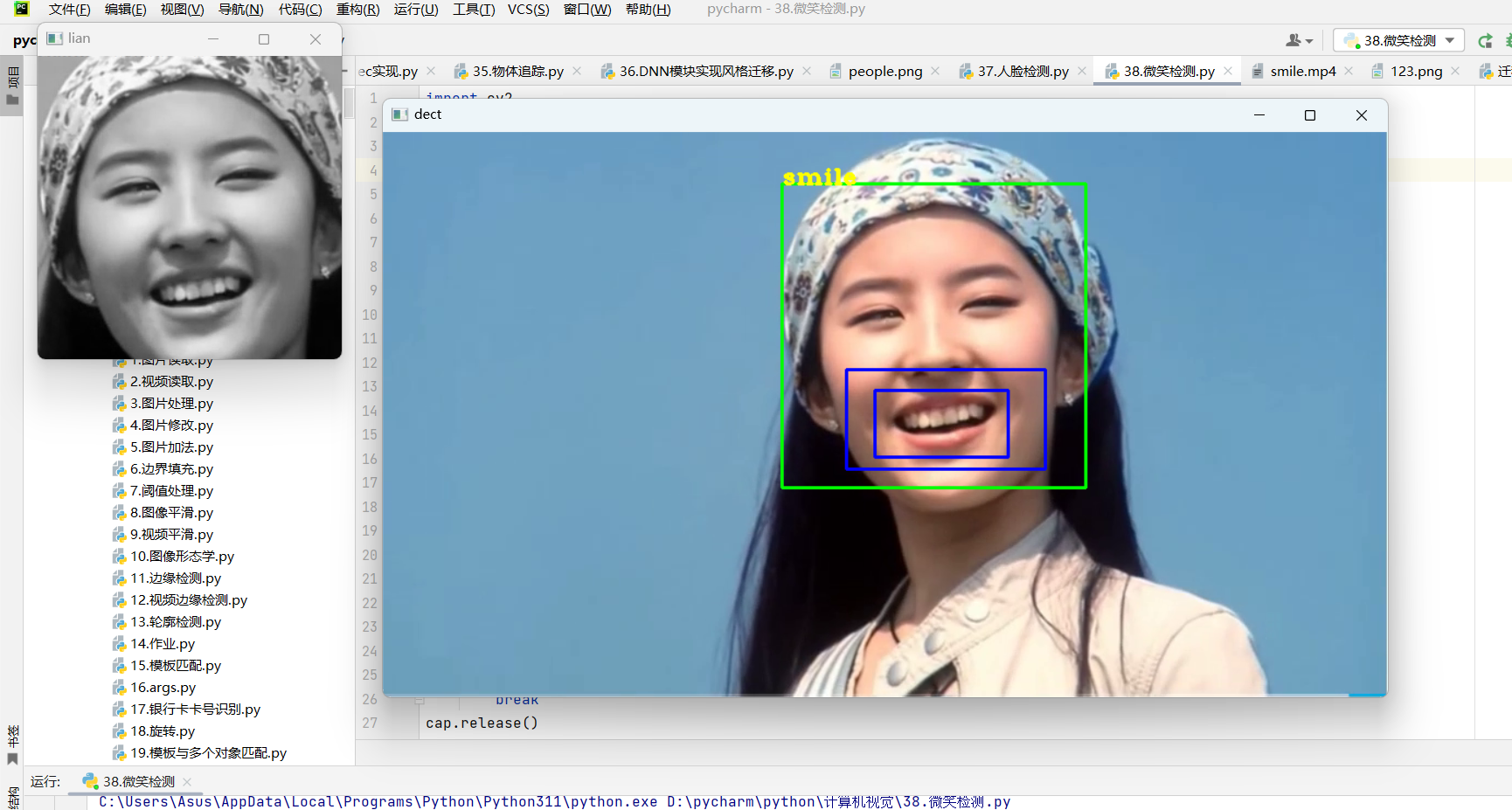Open the 重构(R) menu
This screenshot has width=1512, height=810.
click(357, 10)
